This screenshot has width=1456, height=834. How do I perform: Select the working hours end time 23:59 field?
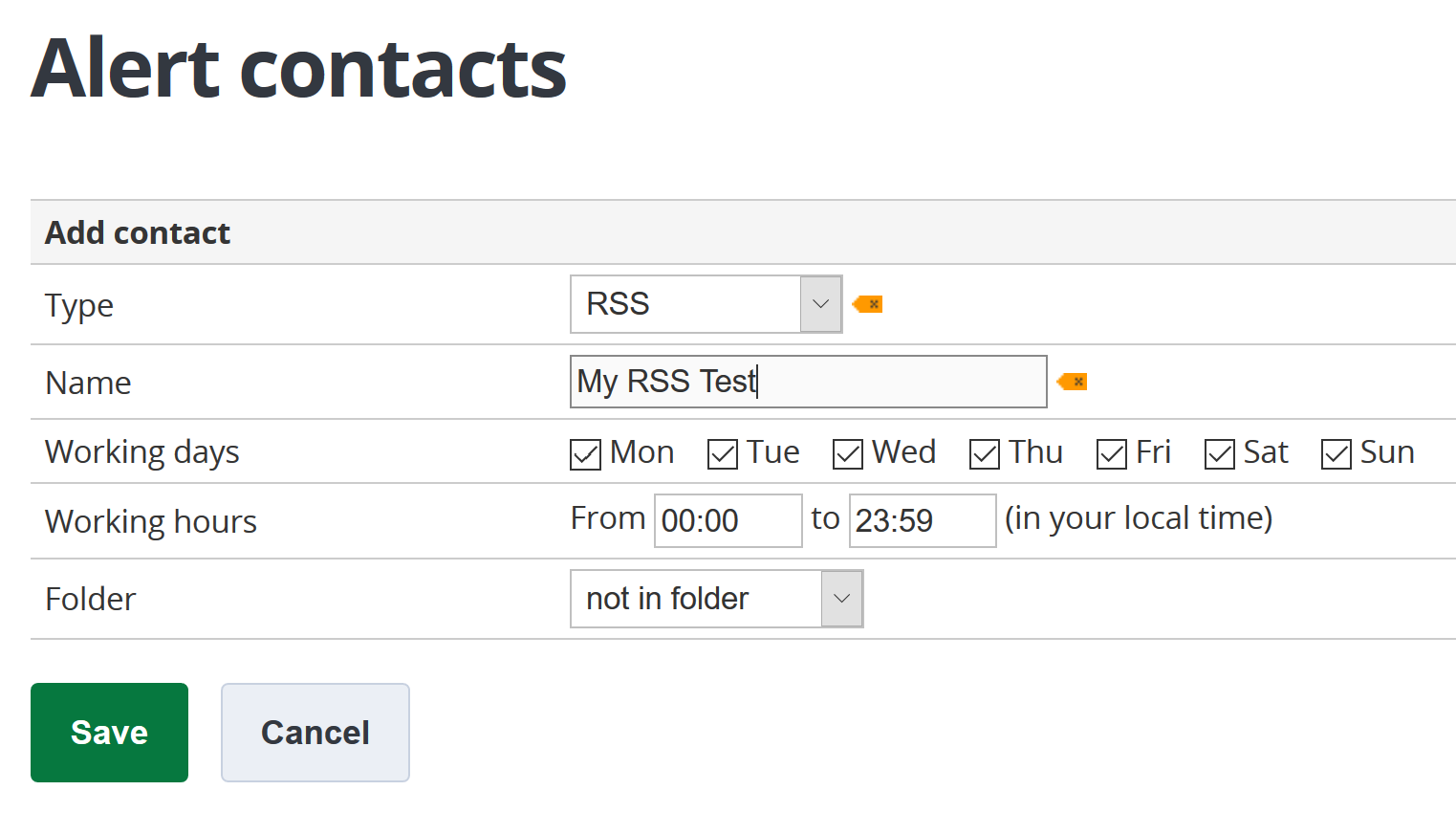point(922,521)
